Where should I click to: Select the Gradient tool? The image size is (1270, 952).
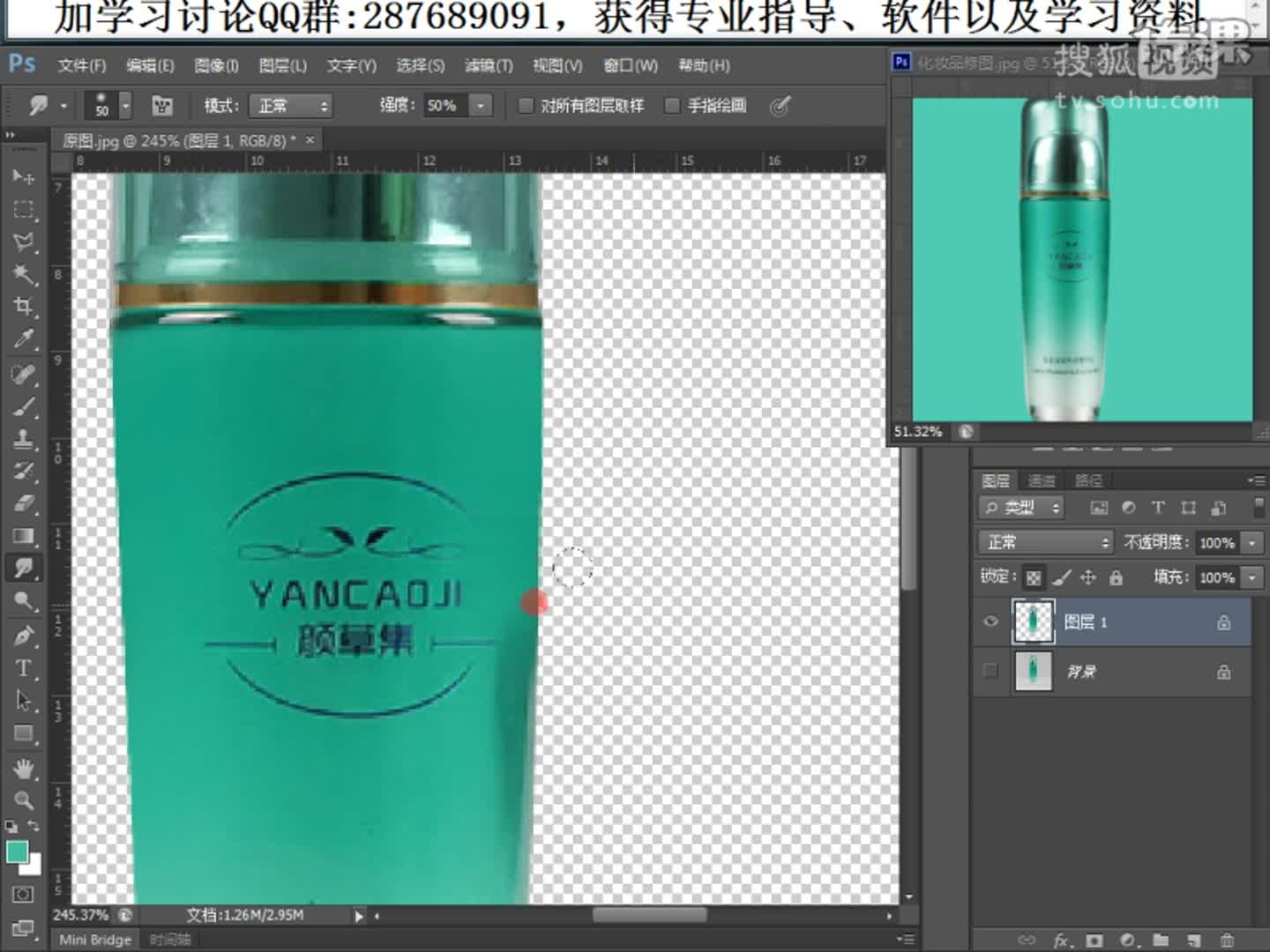tap(23, 536)
